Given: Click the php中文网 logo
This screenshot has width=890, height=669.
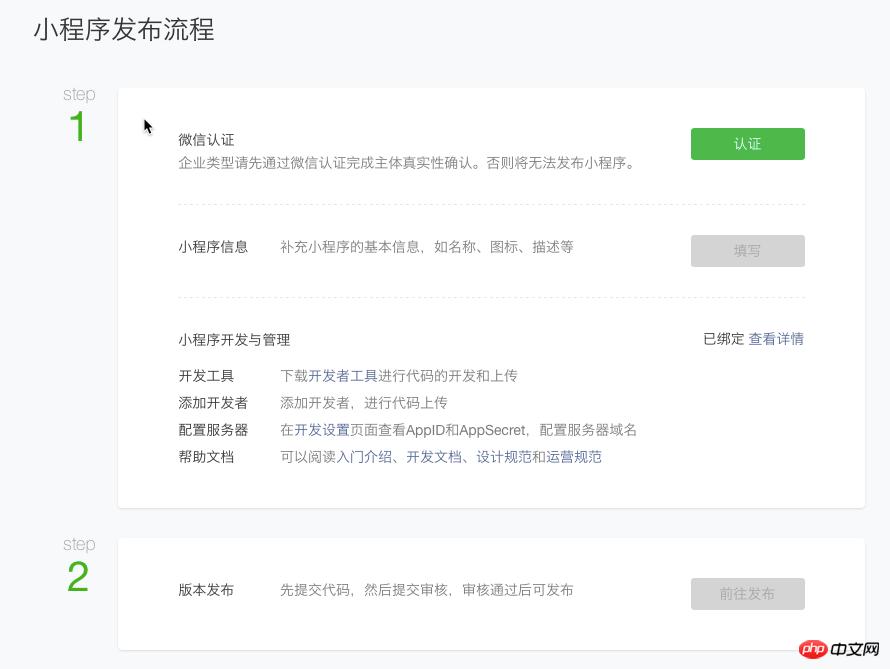Looking at the screenshot, I should (x=842, y=650).
